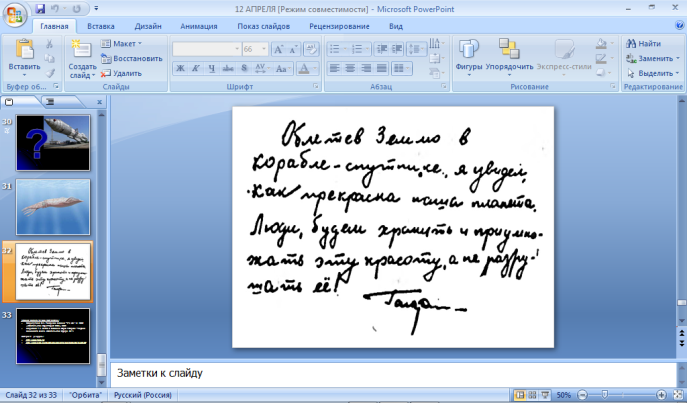Expand the numbering list dropdown
687x403 pixels.
pyautogui.click(x=367, y=49)
